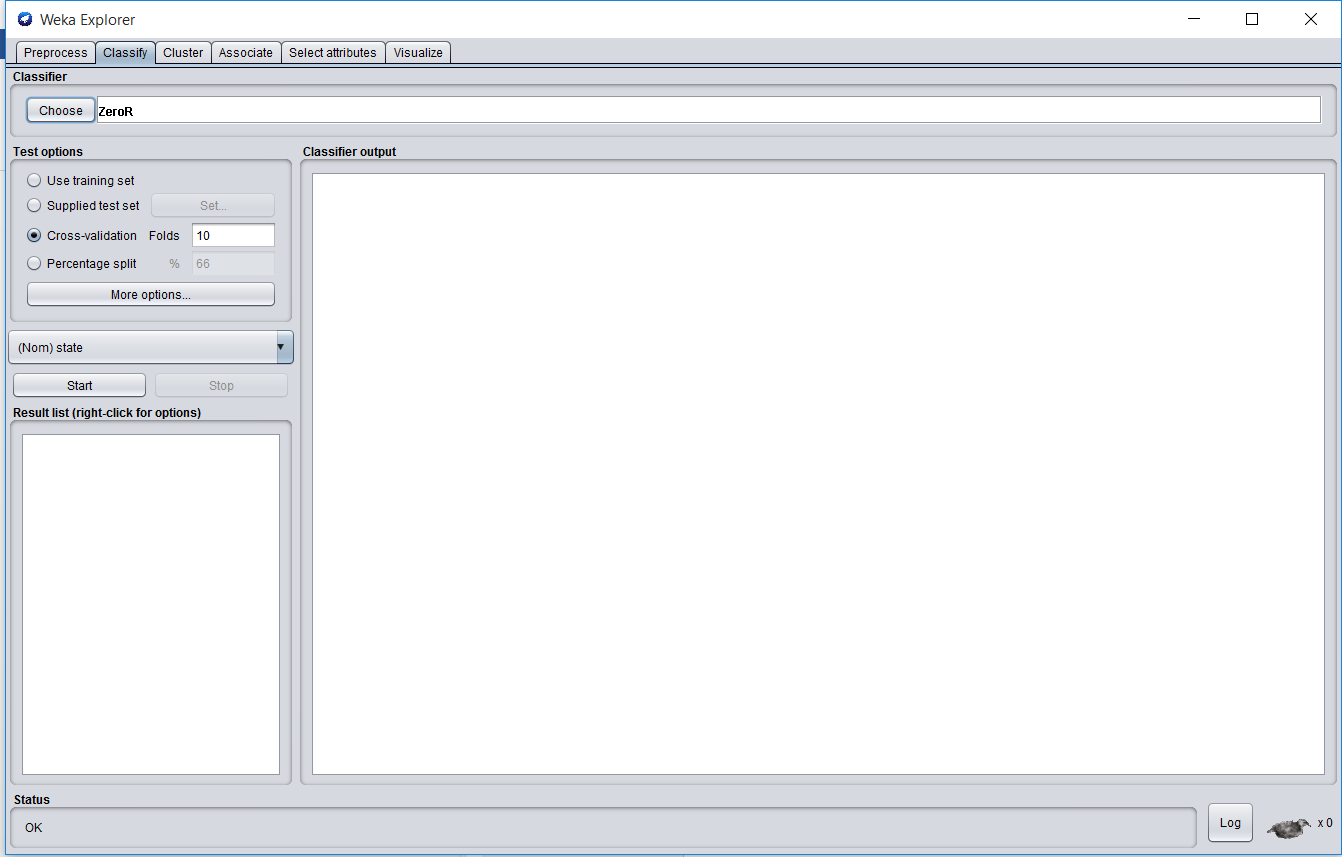Open the Visualize tab

(x=418, y=53)
